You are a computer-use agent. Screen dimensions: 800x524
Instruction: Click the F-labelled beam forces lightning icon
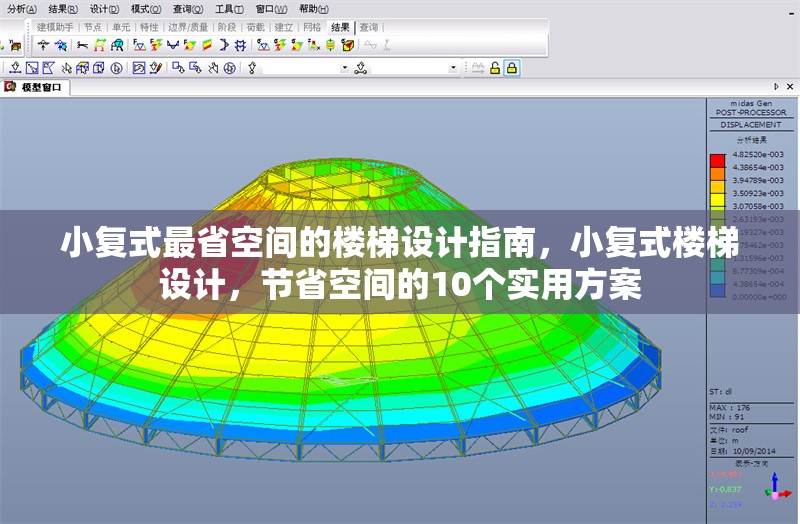coord(156,45)
